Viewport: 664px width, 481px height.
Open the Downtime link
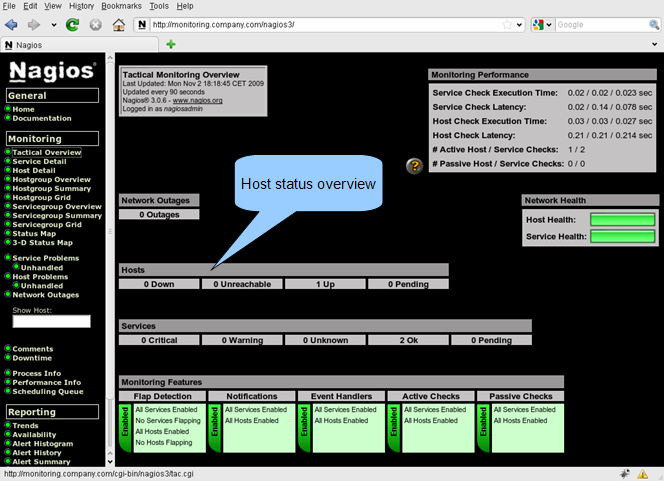point(32,358)
